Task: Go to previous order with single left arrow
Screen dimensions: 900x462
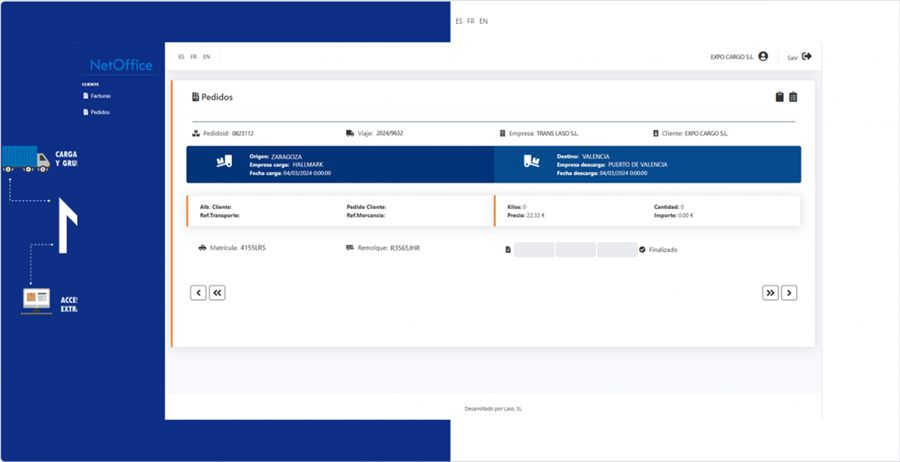Action: click(198, 293)
